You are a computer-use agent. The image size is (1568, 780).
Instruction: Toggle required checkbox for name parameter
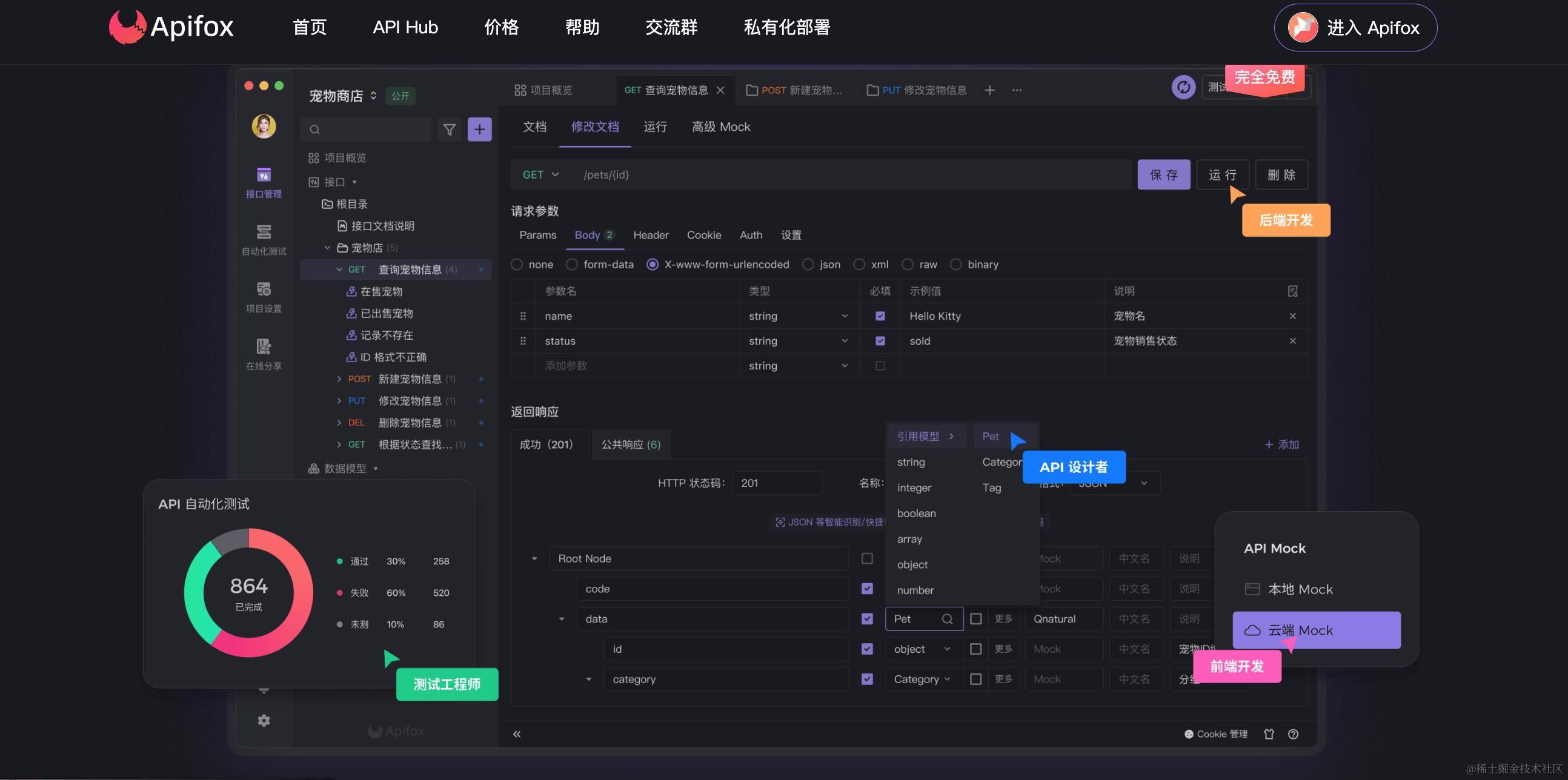pyautogui.click(x=880, y=316)
